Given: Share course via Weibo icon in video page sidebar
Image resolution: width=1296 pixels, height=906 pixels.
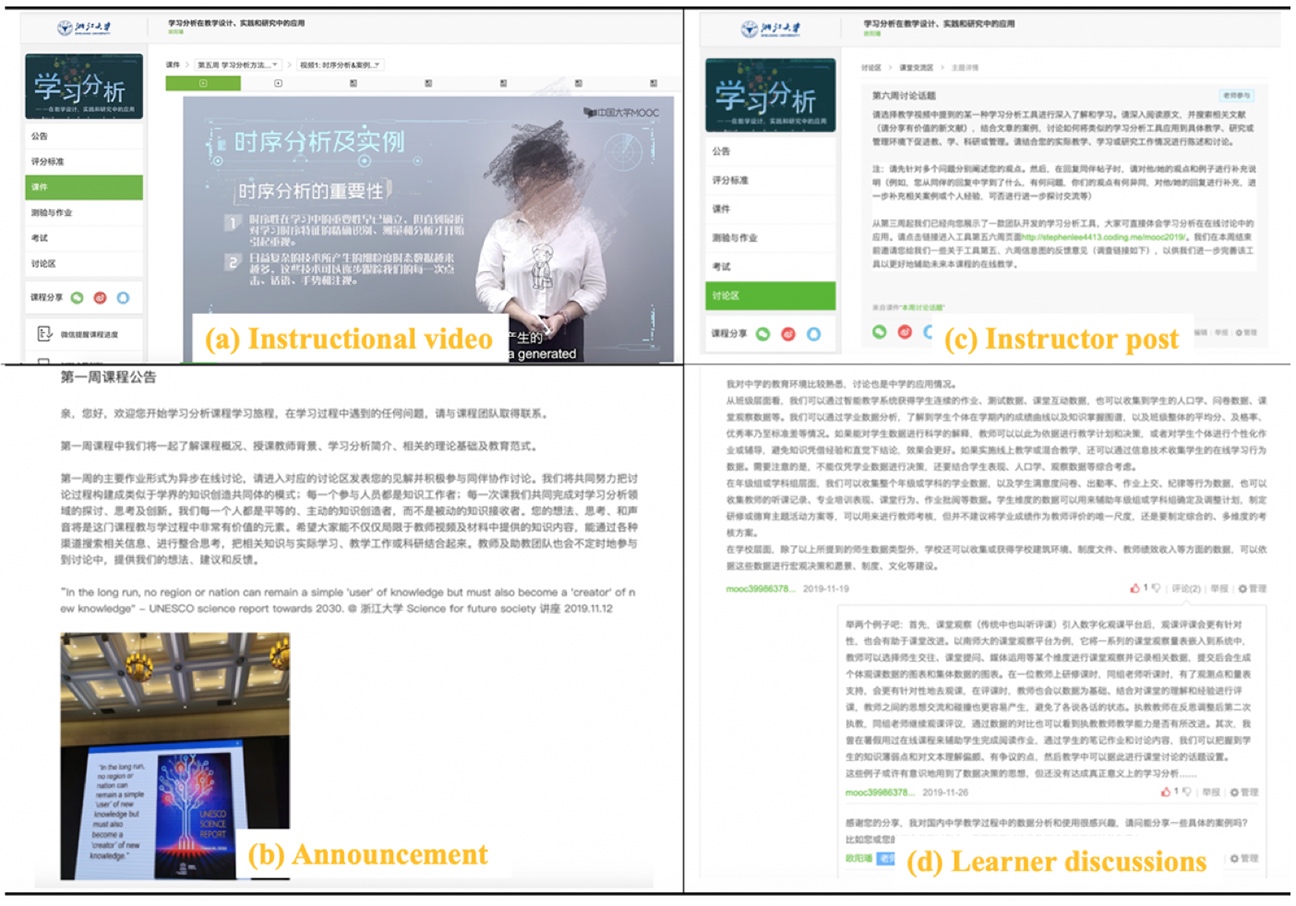Looking at the screenshot, I should click(100, 297).
